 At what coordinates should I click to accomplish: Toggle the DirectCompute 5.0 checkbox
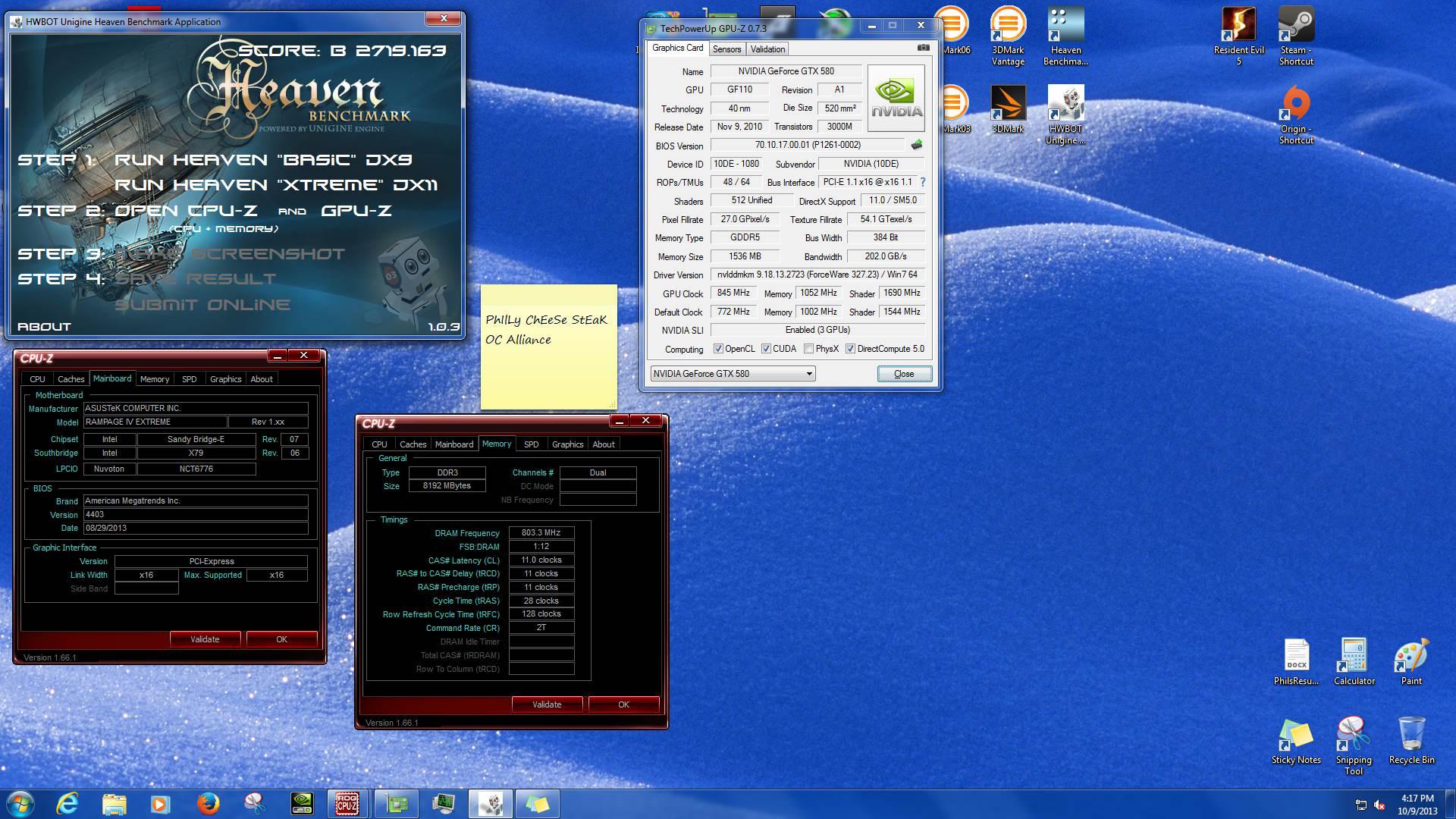[x=850, y=349]
